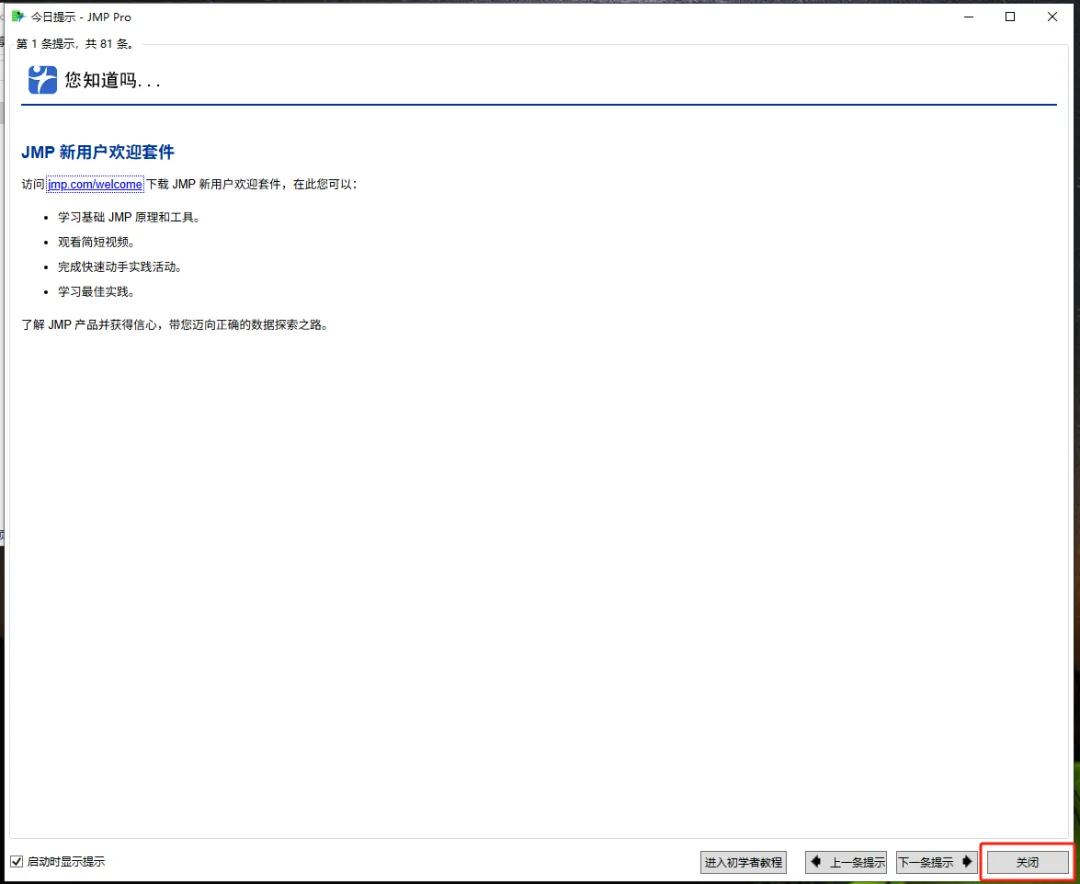Click the bullet 学习最佳实践
Image resolution: width=1080 pixels, height=884 pixels.
(96, 291)
